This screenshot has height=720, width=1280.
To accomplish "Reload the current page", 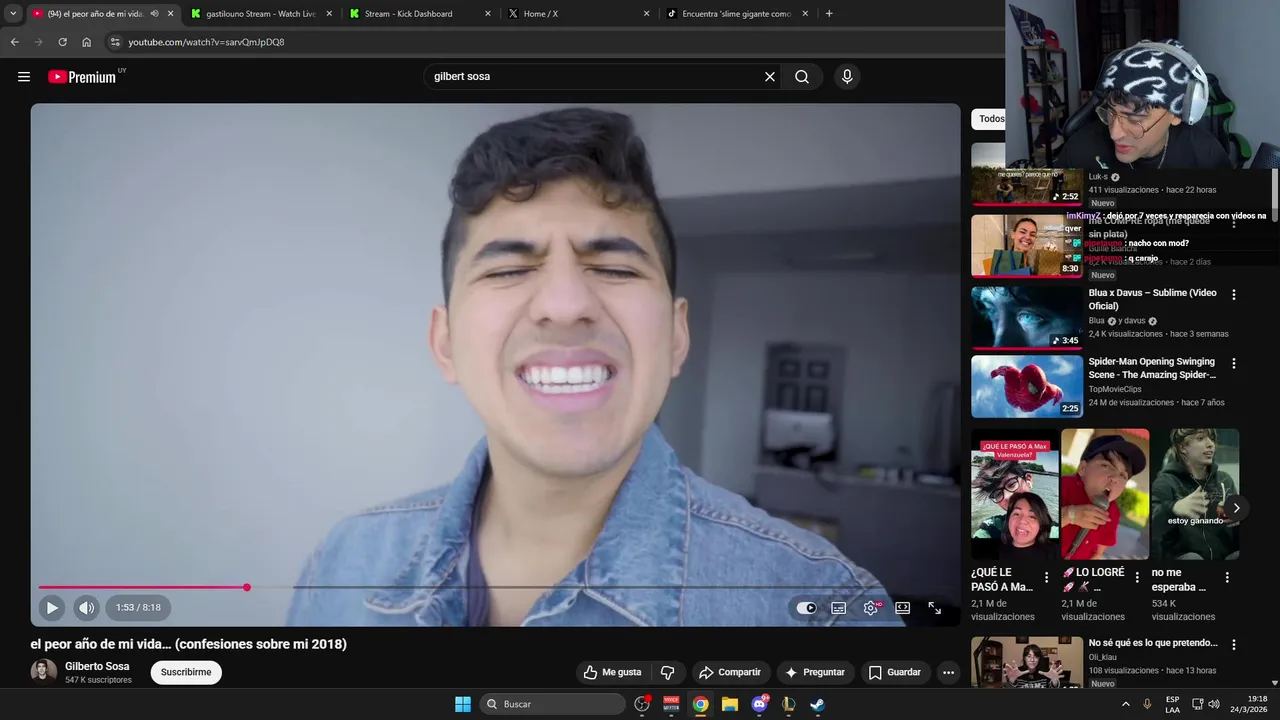I will [62, 42].
